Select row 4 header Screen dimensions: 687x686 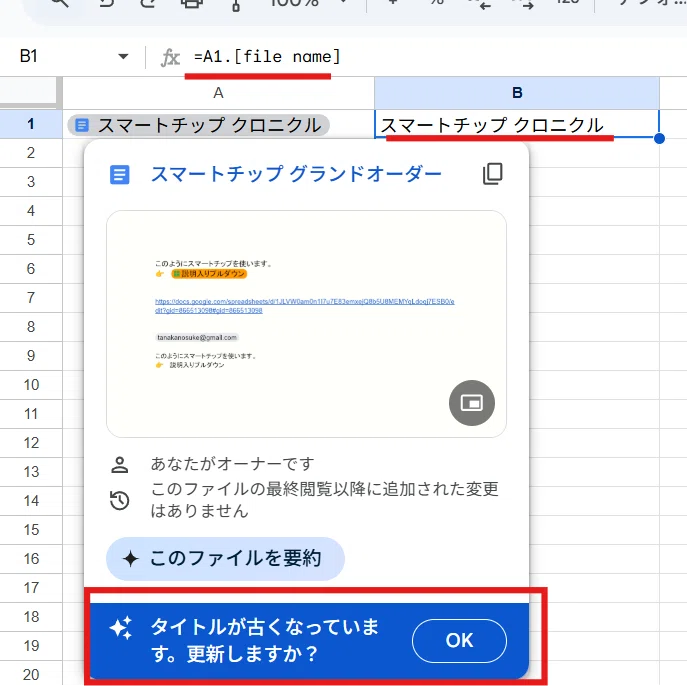pos(31,211)
